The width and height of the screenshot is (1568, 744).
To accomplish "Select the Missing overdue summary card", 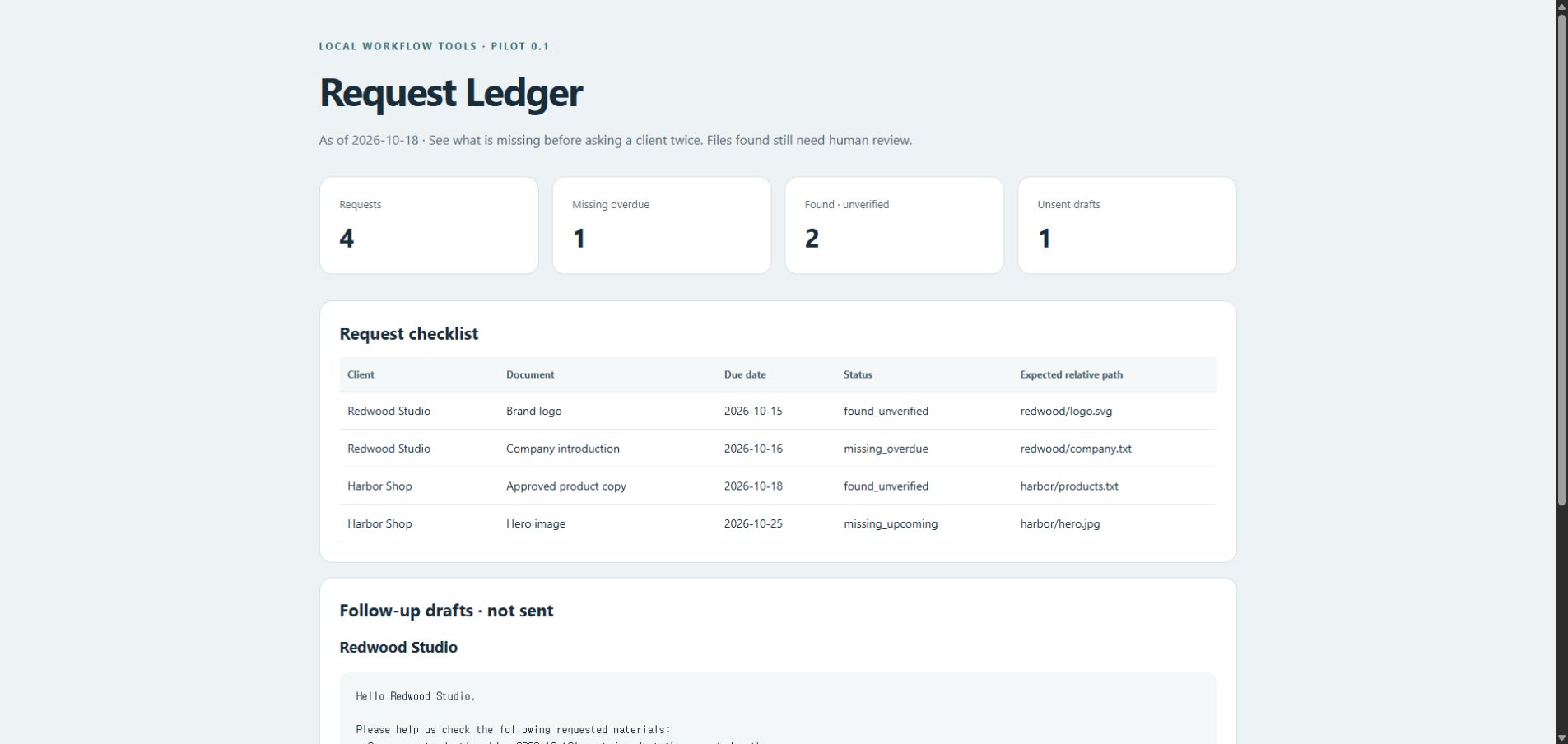I will point(662,225).
